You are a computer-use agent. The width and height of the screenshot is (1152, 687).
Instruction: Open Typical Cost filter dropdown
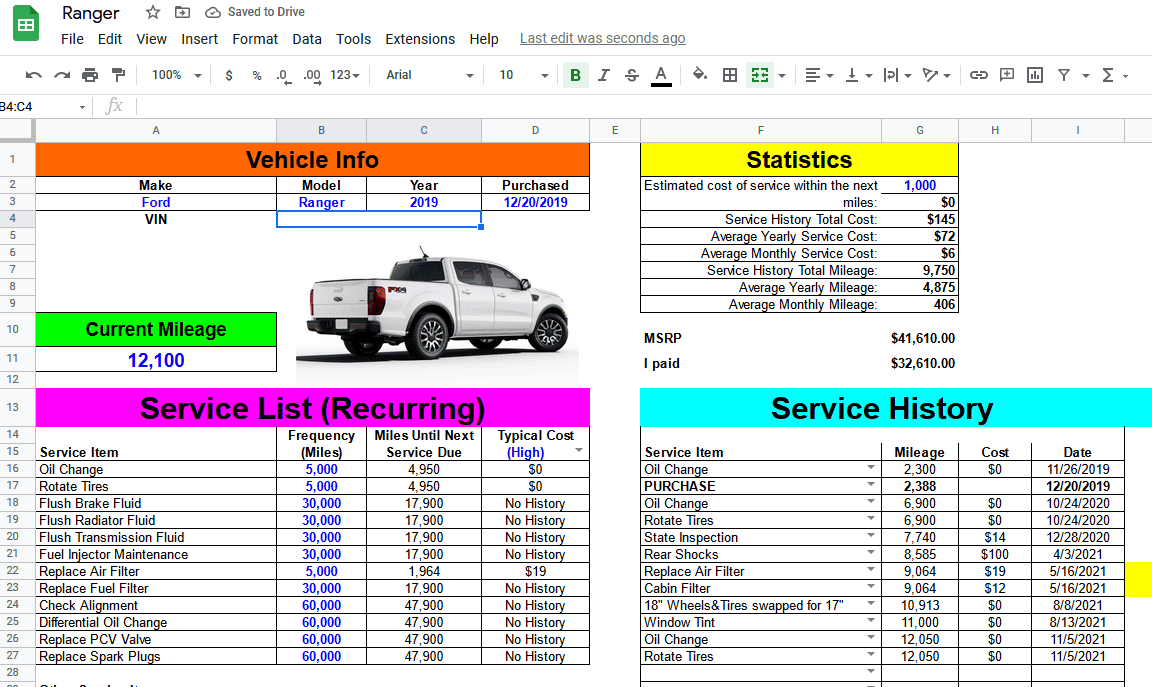[x=579, y=450]
